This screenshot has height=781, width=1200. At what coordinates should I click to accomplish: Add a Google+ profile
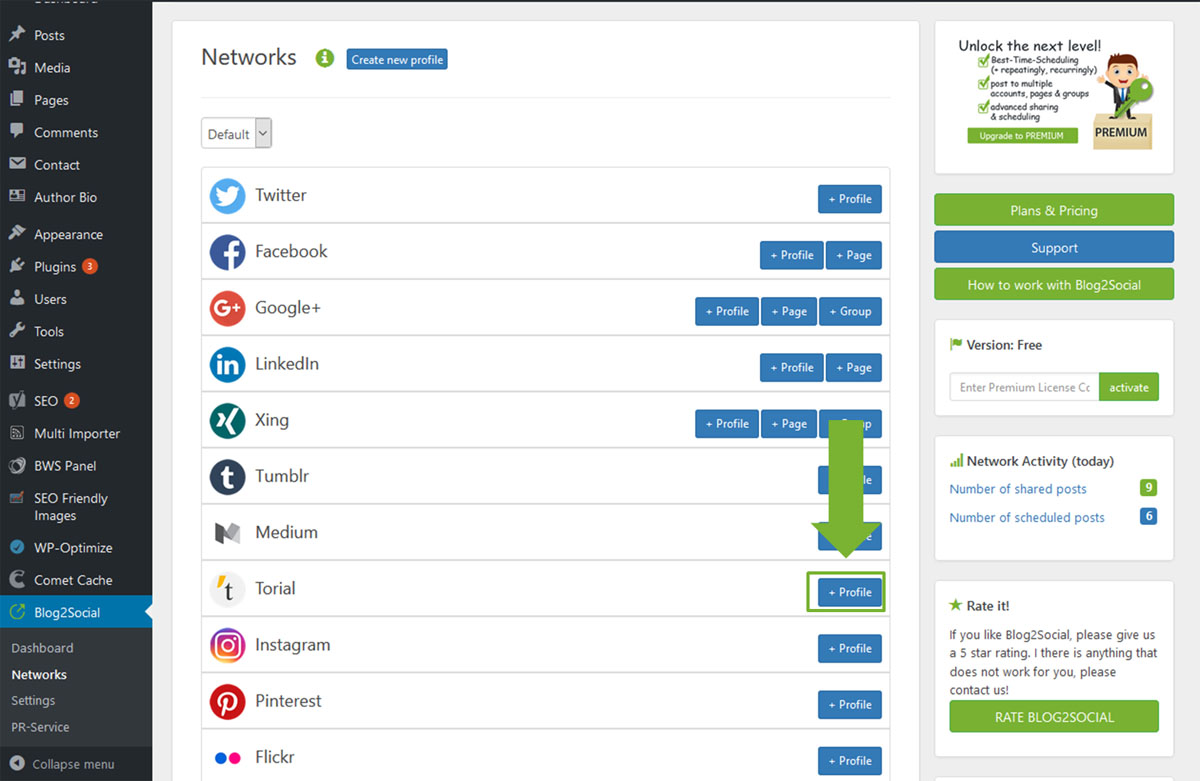click(x=727, y=311)
